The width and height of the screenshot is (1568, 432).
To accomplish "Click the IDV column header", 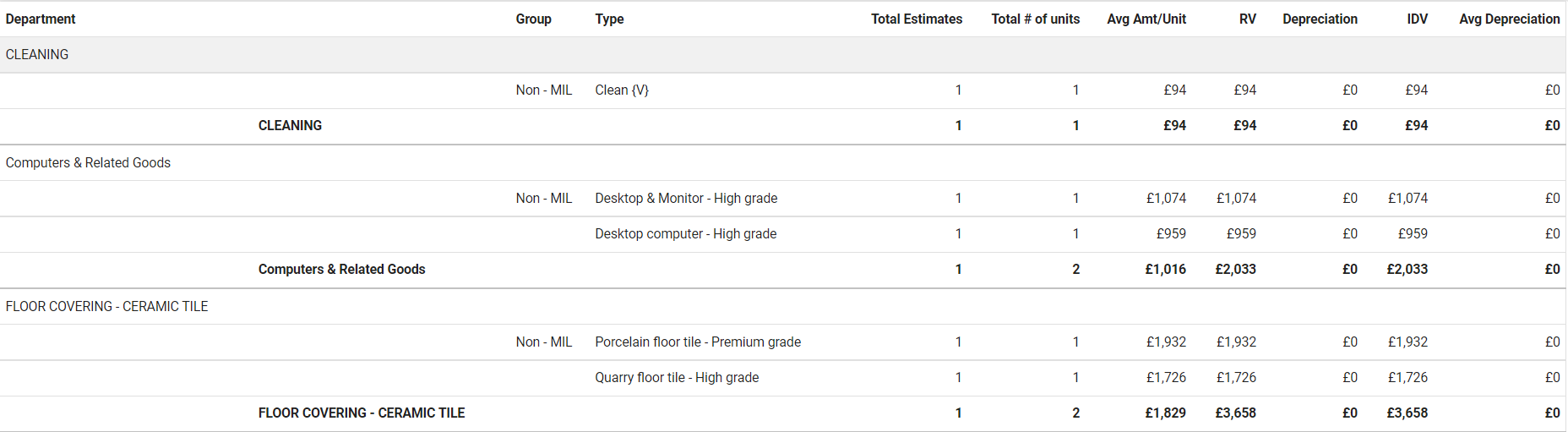I will click(x=1417, y=19).
